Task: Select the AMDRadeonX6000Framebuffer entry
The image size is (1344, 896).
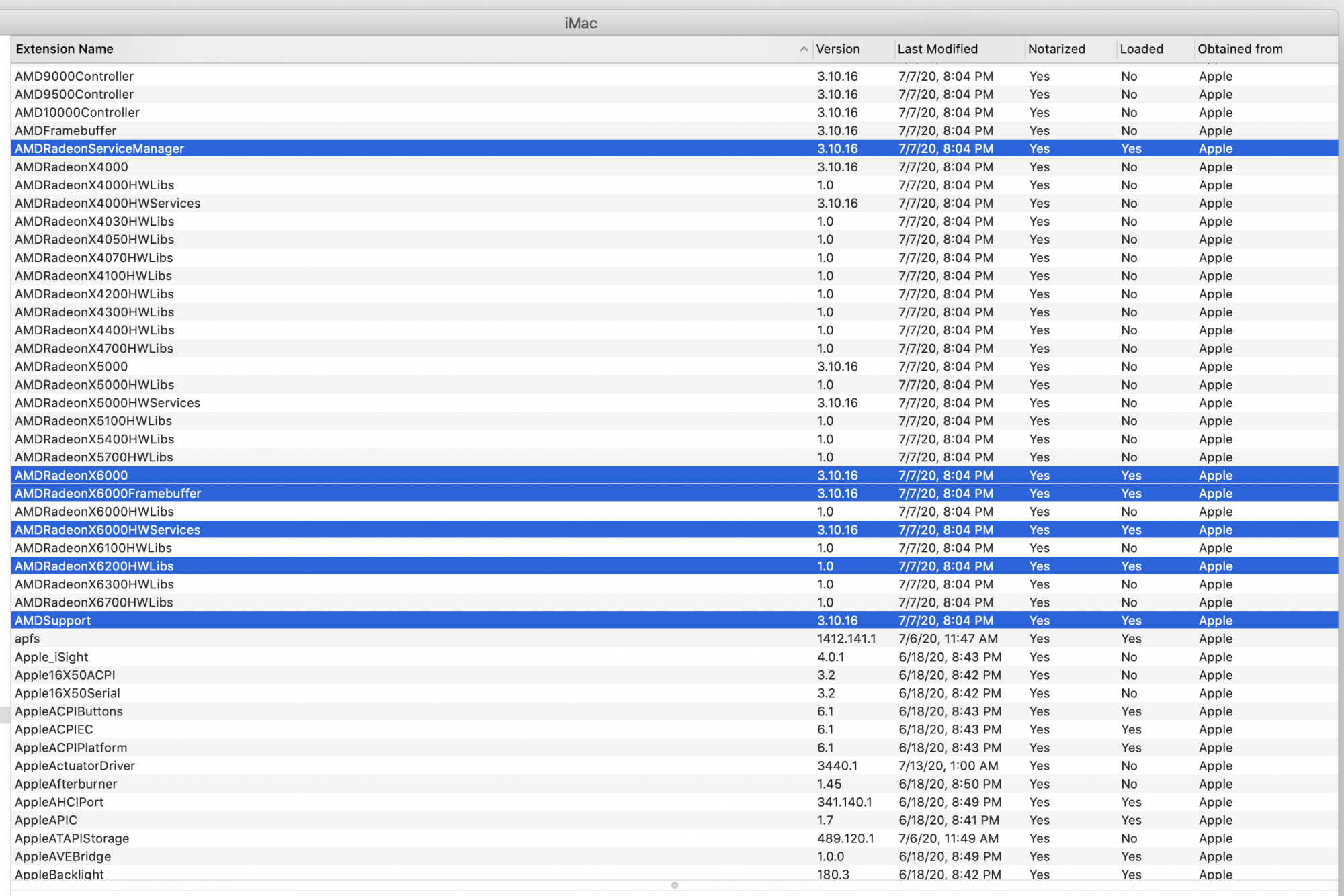Action: (108, 493)
